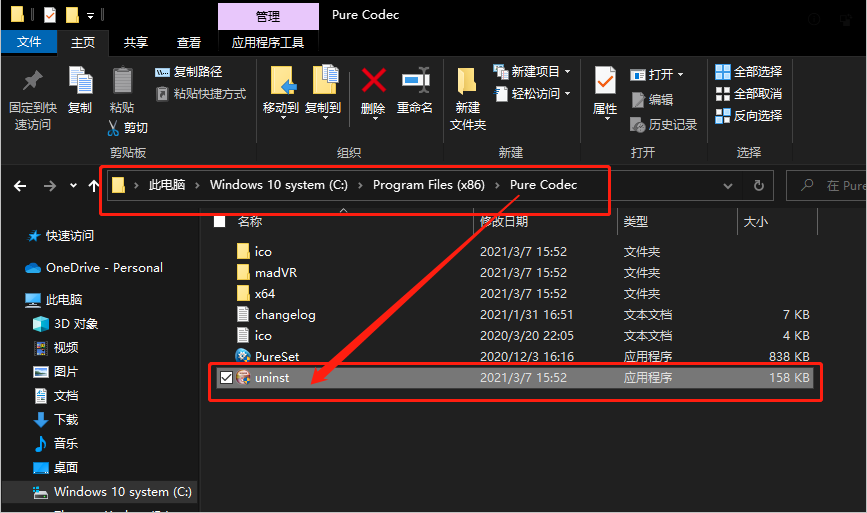Open the File (文件) tab
The width and height of the screenshot is (867, 513).
(29, 42)
